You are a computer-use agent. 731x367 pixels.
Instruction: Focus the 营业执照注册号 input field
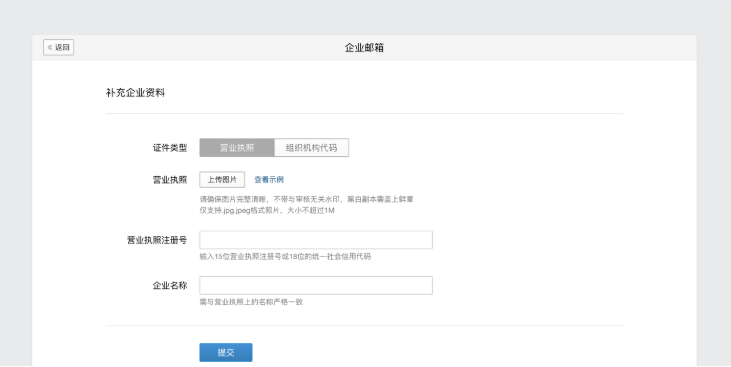pos(316,240)
